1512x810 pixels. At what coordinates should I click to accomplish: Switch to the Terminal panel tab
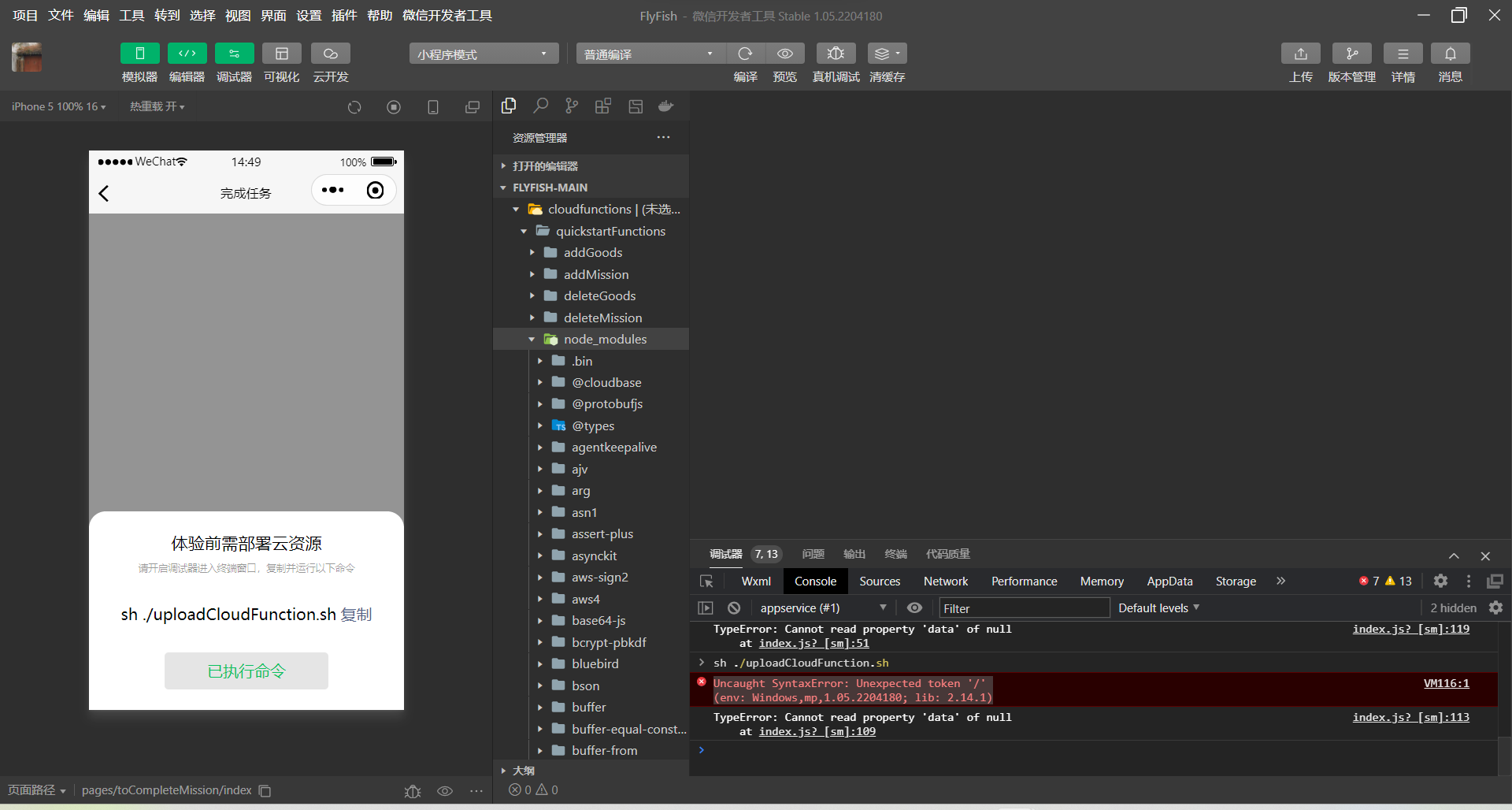[x=895, y=554]
